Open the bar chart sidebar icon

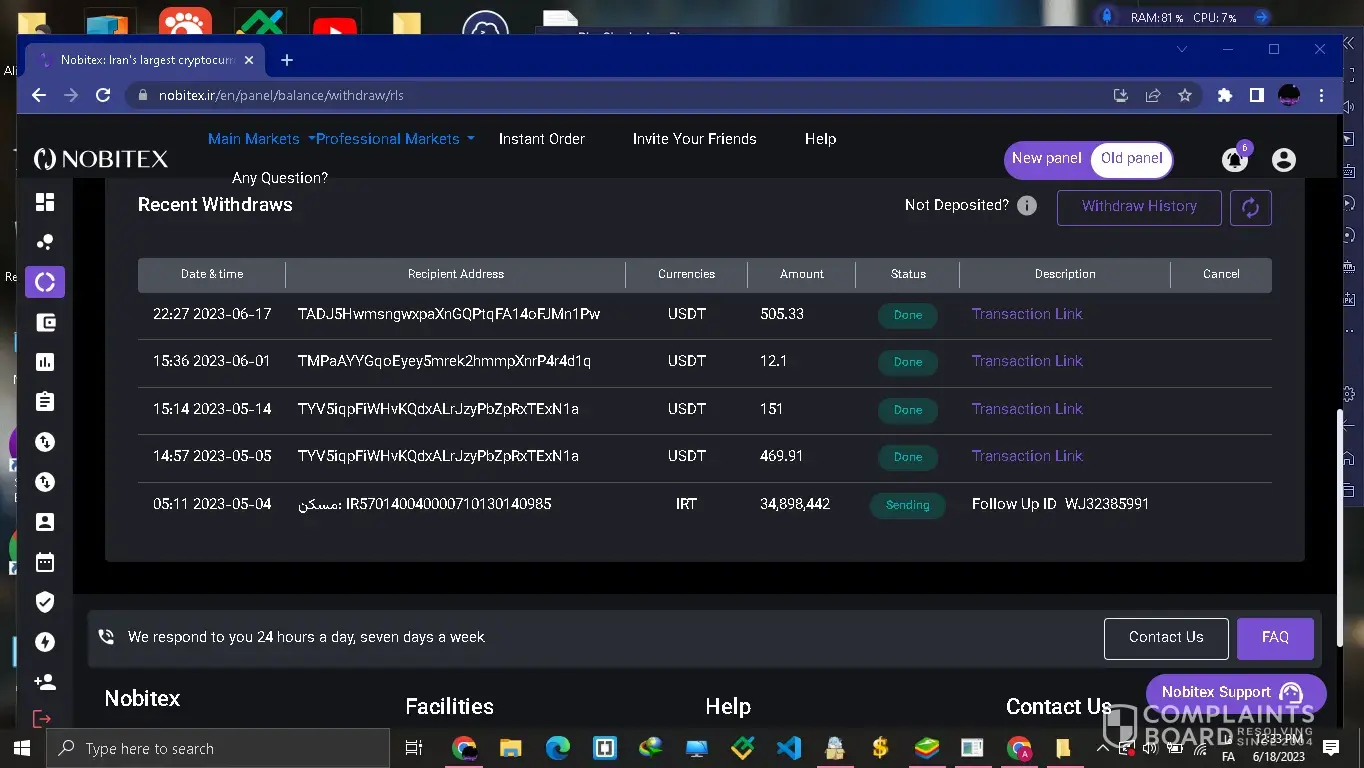point(45,362)
